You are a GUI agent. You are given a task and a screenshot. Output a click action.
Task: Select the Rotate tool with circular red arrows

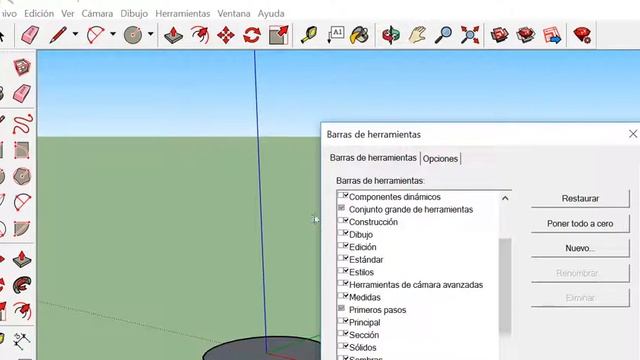(x=252, y=35)
